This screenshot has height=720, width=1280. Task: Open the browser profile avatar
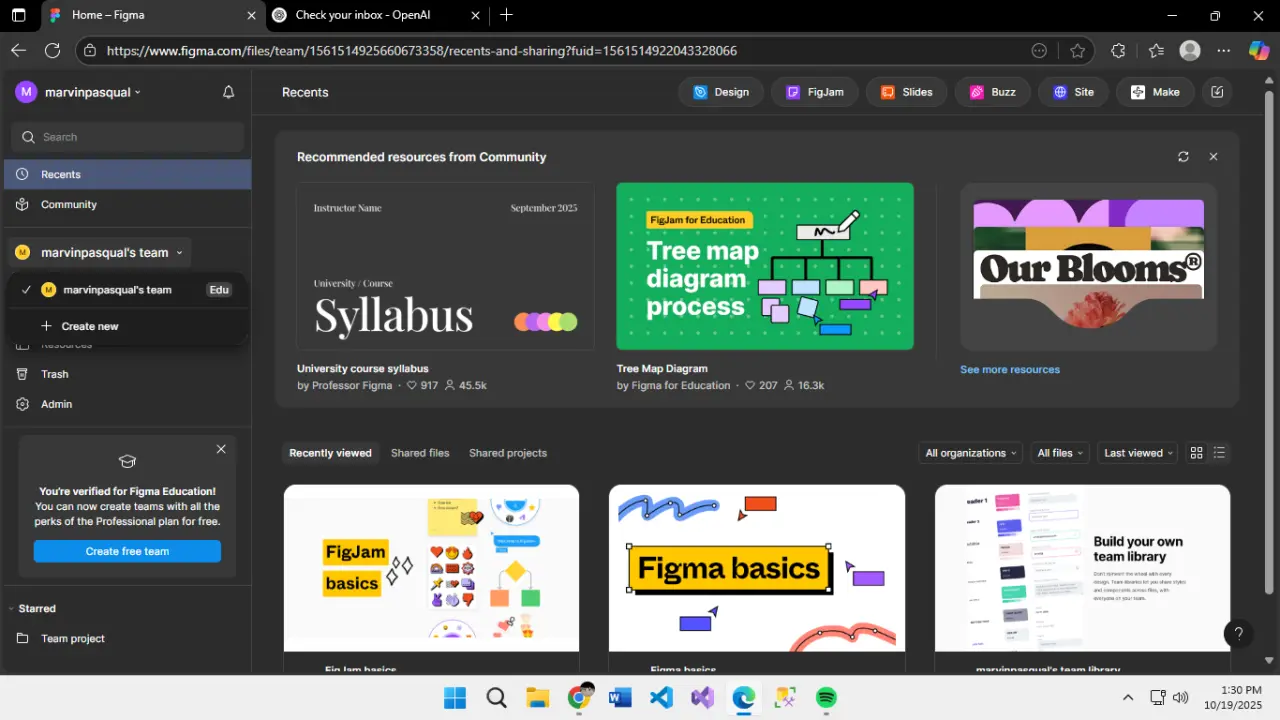pyautogui.click(x=1190, y=50)
